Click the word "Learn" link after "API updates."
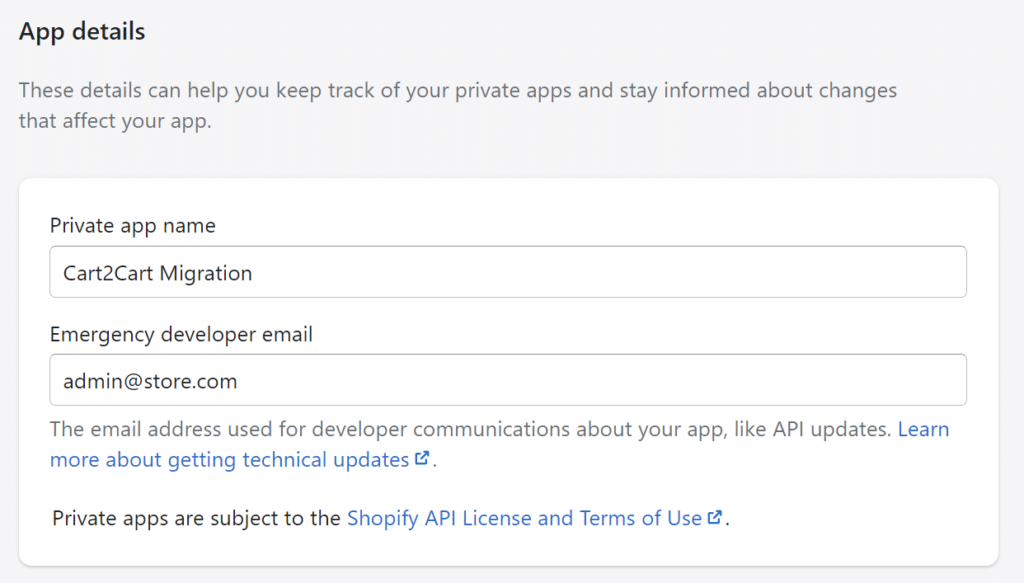Screen dimensions: 1024x583 923,429
